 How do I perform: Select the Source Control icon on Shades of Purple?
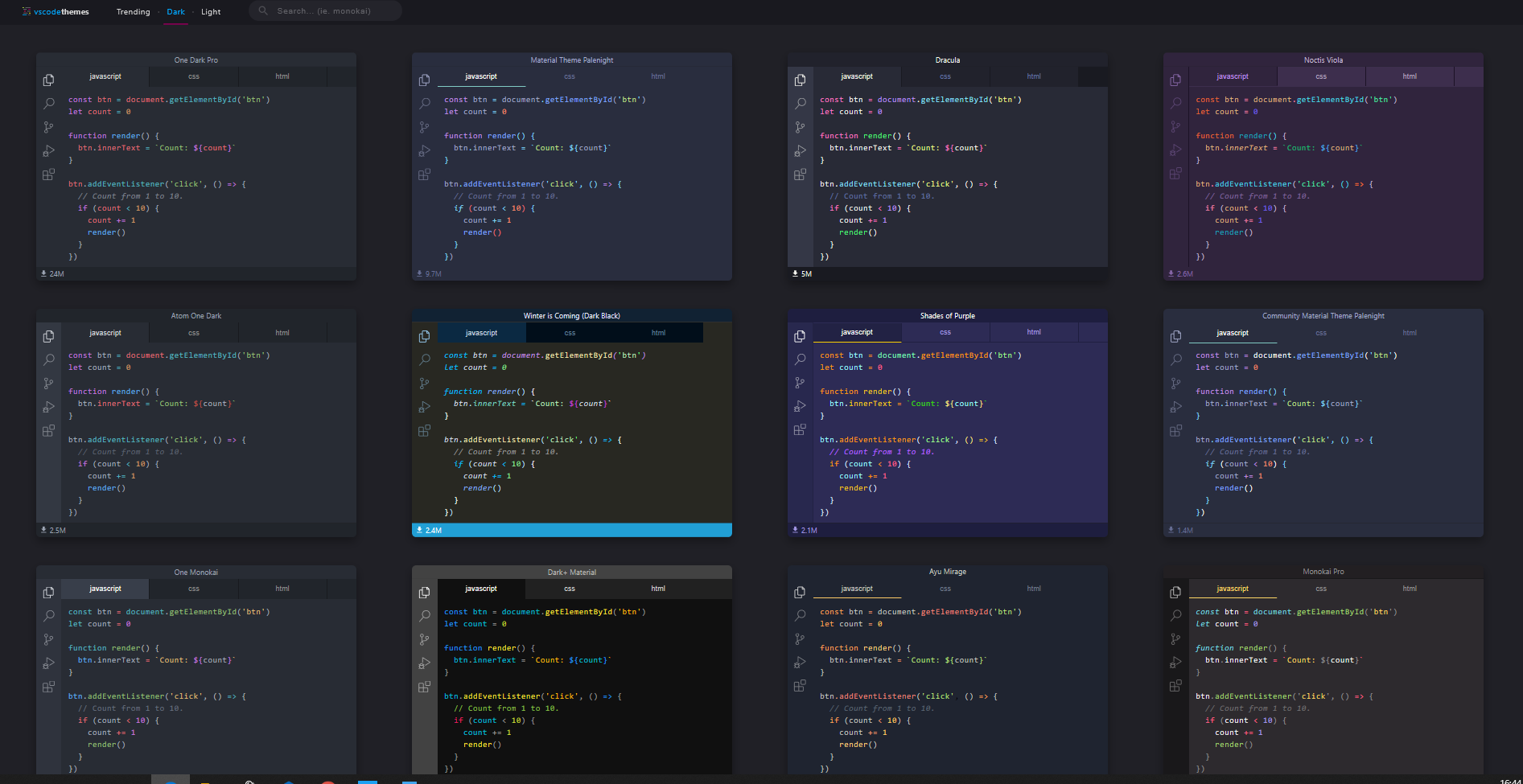click(800, 383)
